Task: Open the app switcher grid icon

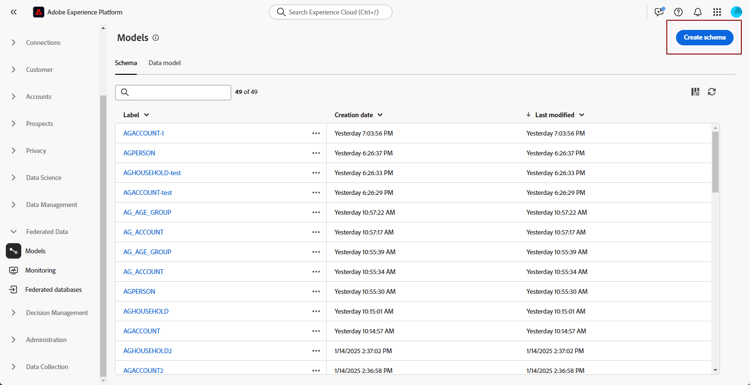Action: click(717, 12)
